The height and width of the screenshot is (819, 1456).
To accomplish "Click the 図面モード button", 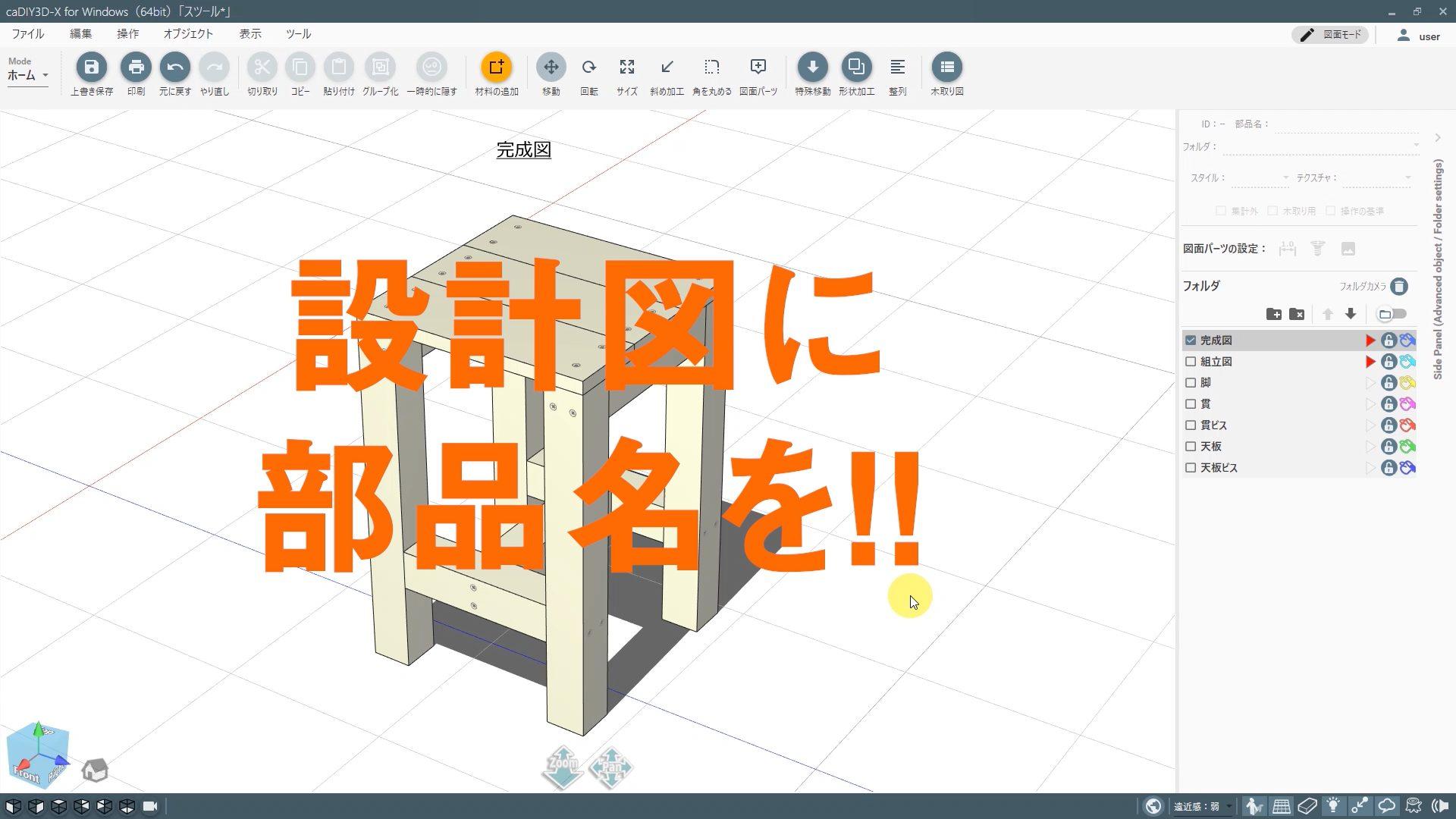I will click(x=1332, y=35).
